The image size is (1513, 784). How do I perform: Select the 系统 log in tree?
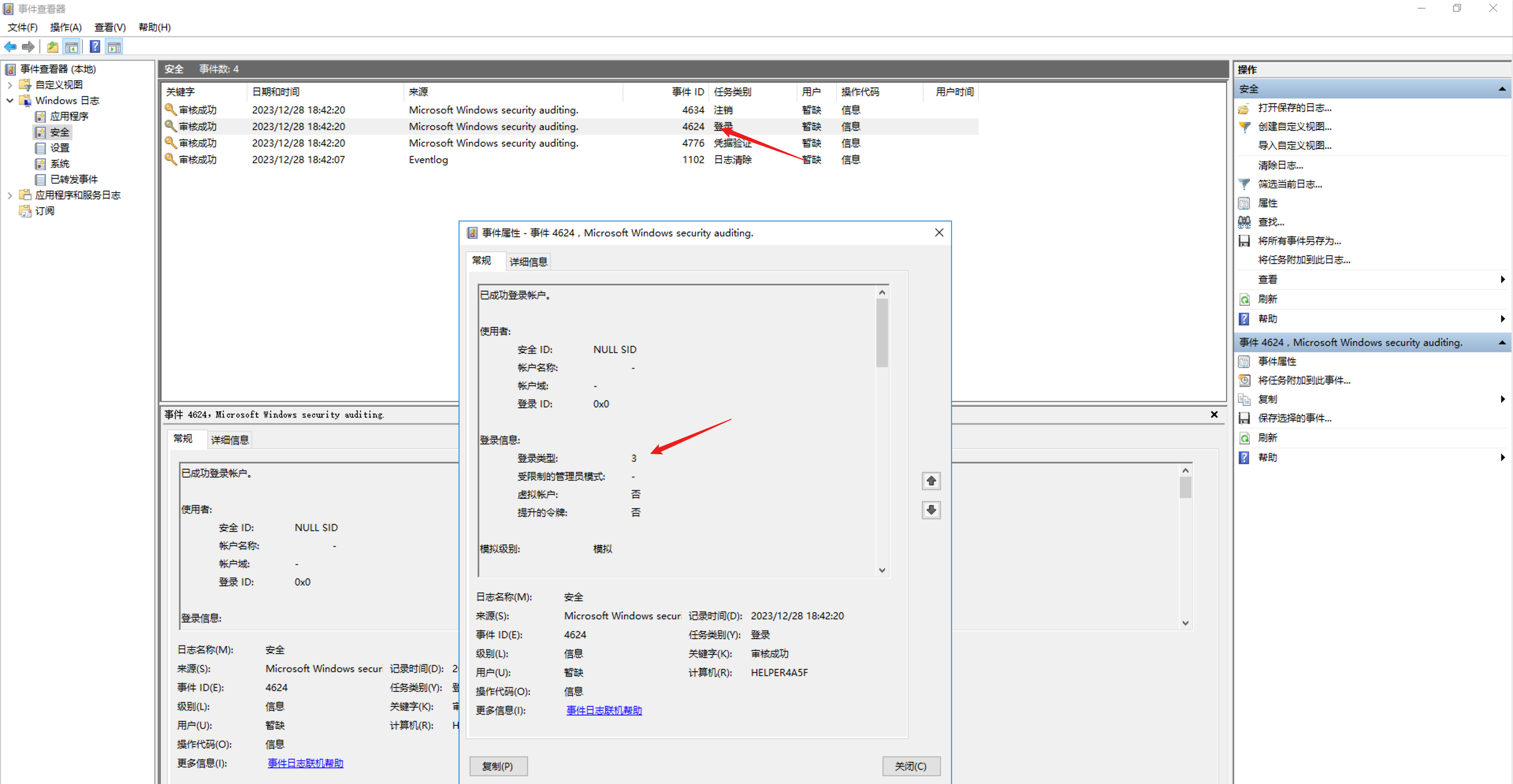point(59,164)
